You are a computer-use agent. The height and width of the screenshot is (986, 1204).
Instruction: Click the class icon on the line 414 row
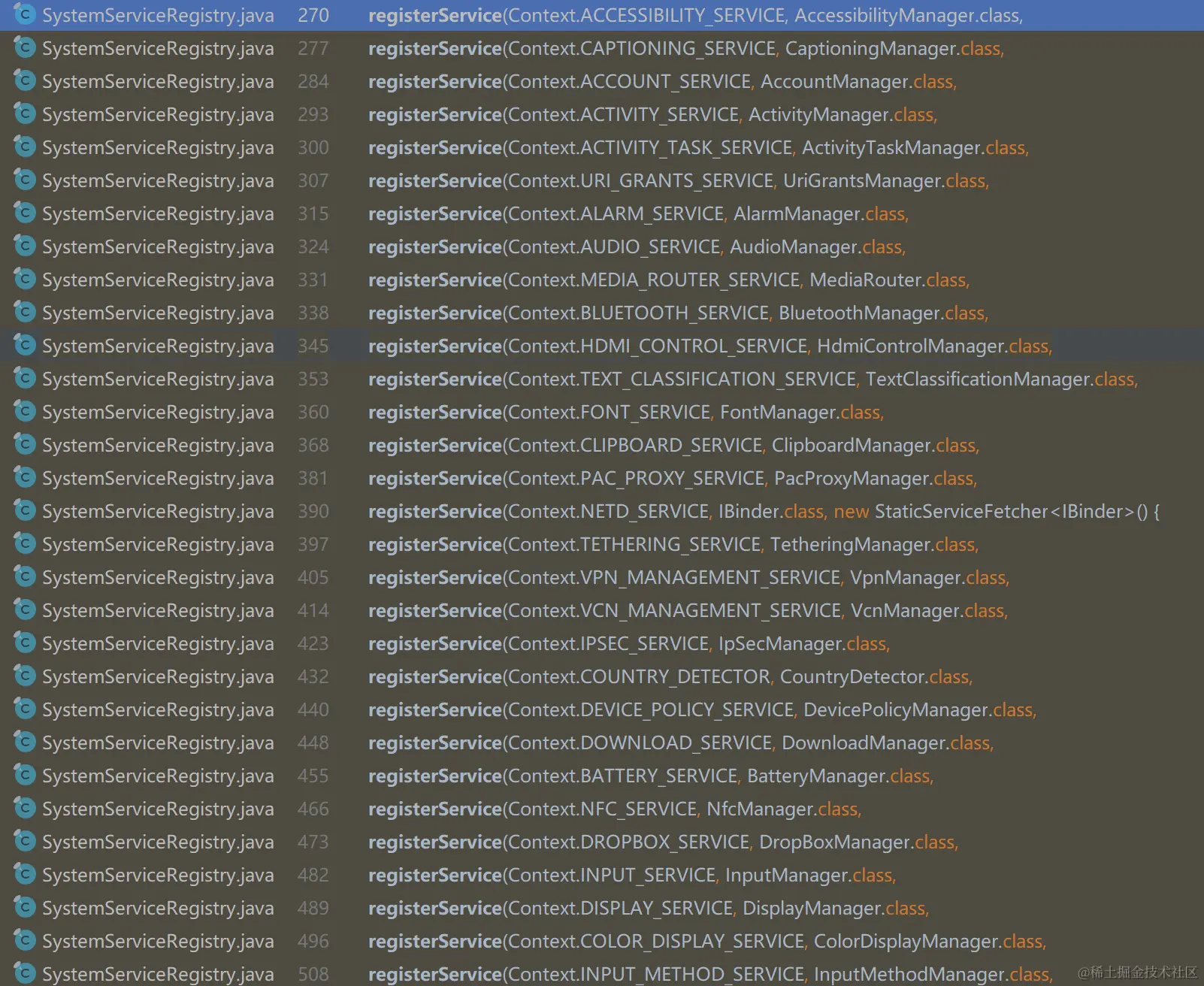(x=25, y=610)
